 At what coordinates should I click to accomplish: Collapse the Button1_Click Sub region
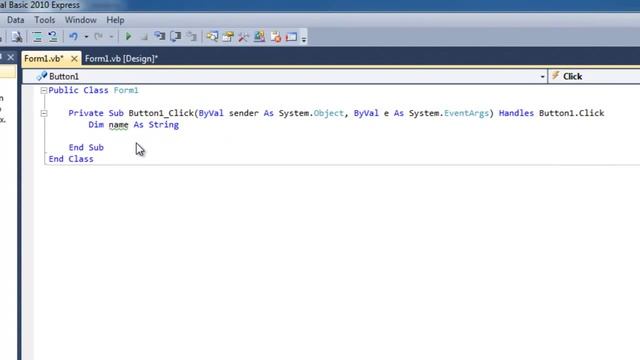tap(44, 113)
